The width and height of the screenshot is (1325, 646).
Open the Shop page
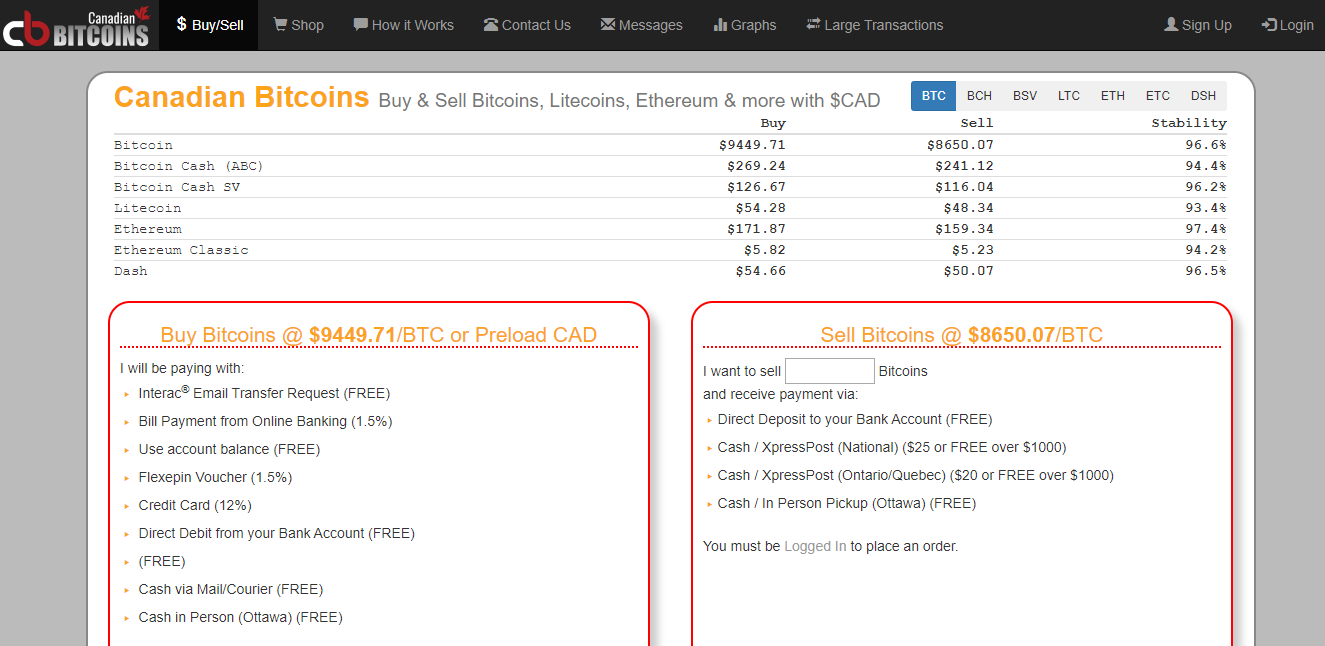pyautogui.click(x=298, y=25)
